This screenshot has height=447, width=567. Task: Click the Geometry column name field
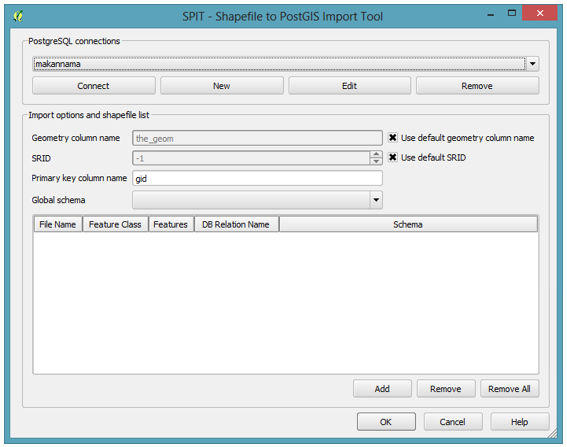click(x=257, y=138)
